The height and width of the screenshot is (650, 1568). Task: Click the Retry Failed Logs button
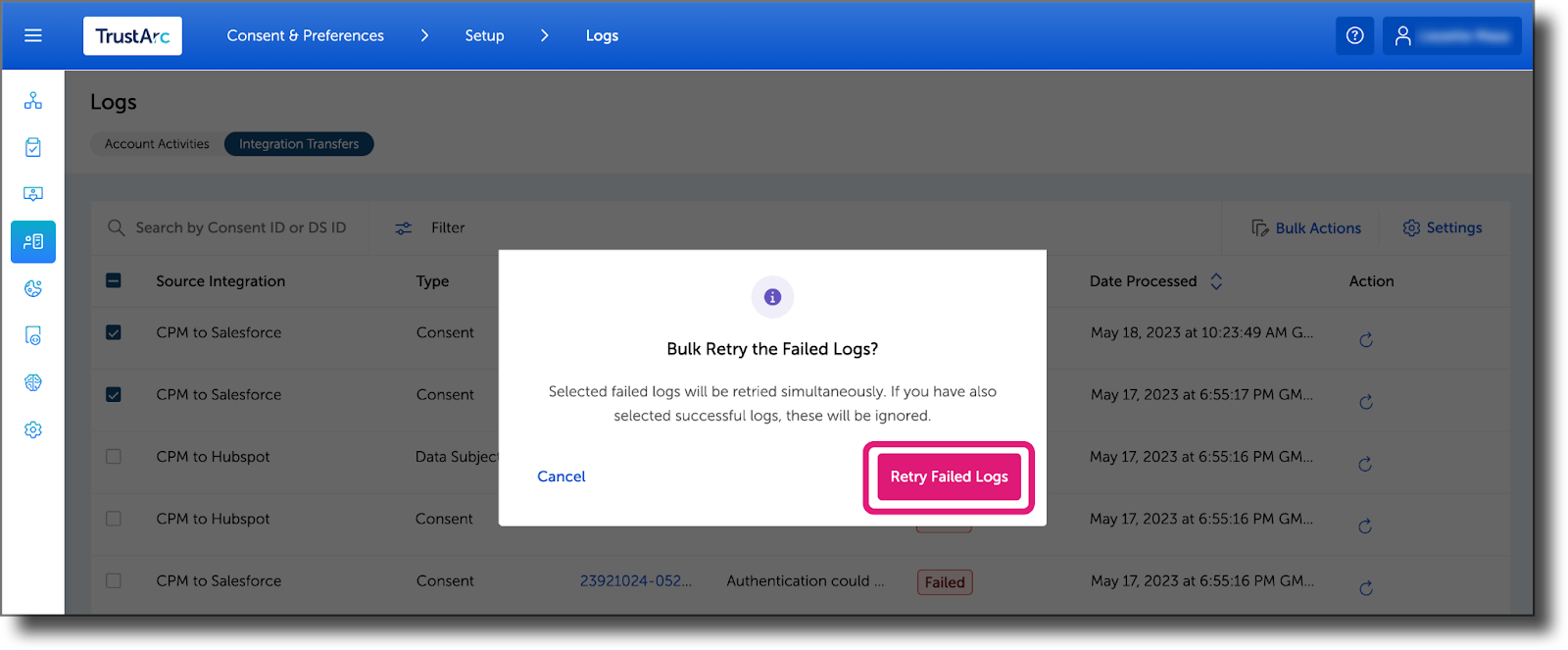(947, 477)
